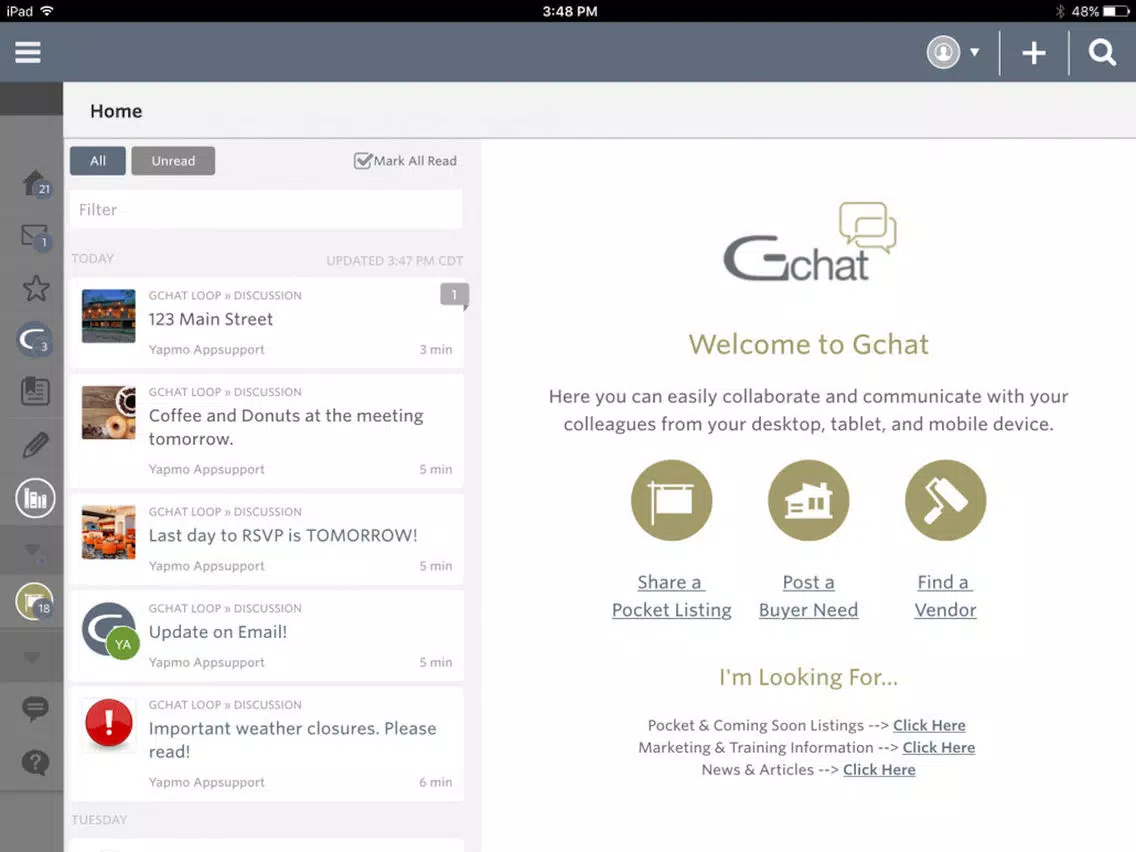Screen dimensions: 1136x852
Task: Tap the Gchat logo
Action: [x=809, y=242]
